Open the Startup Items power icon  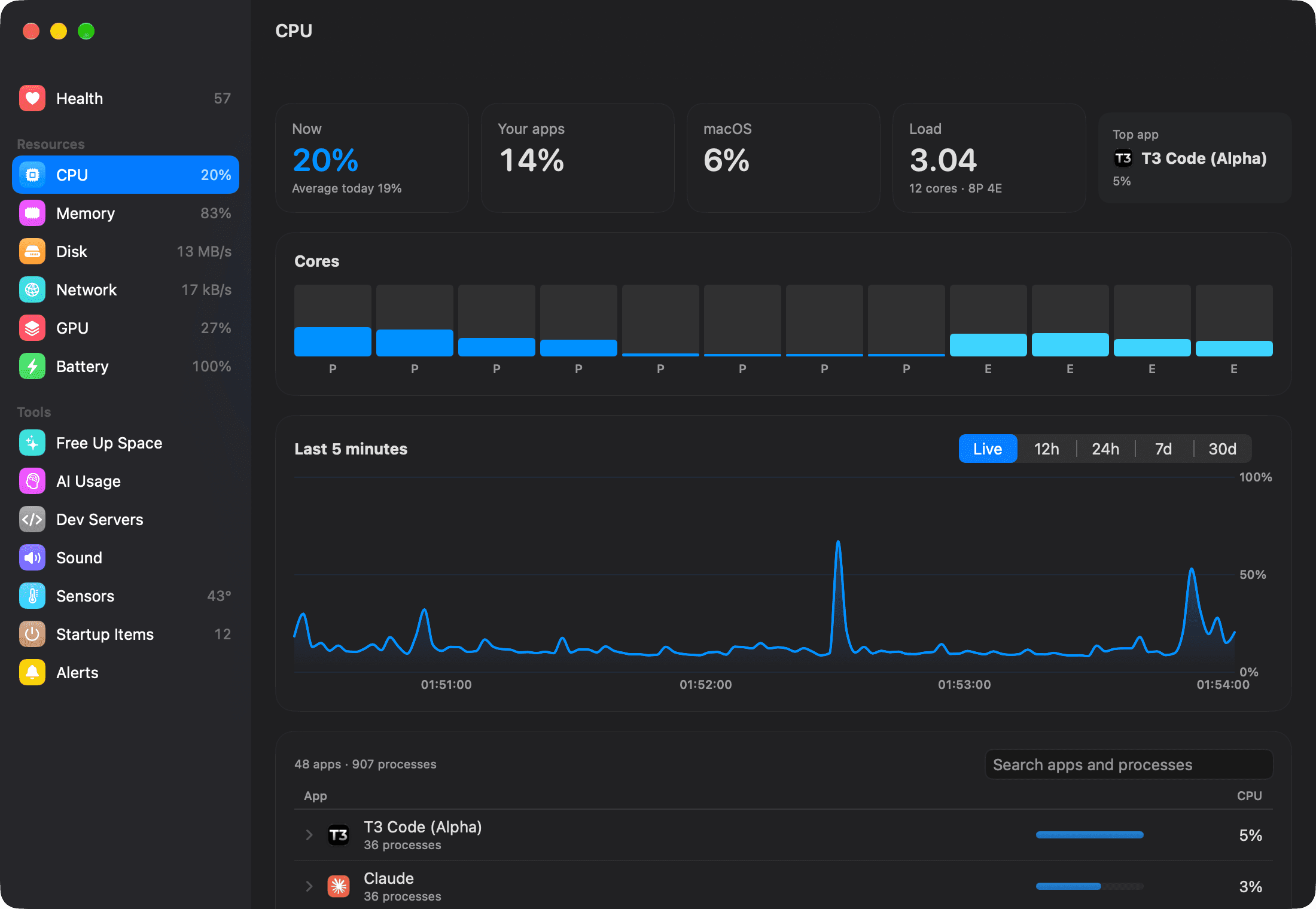pyautogui.click(x=32, y=634)
